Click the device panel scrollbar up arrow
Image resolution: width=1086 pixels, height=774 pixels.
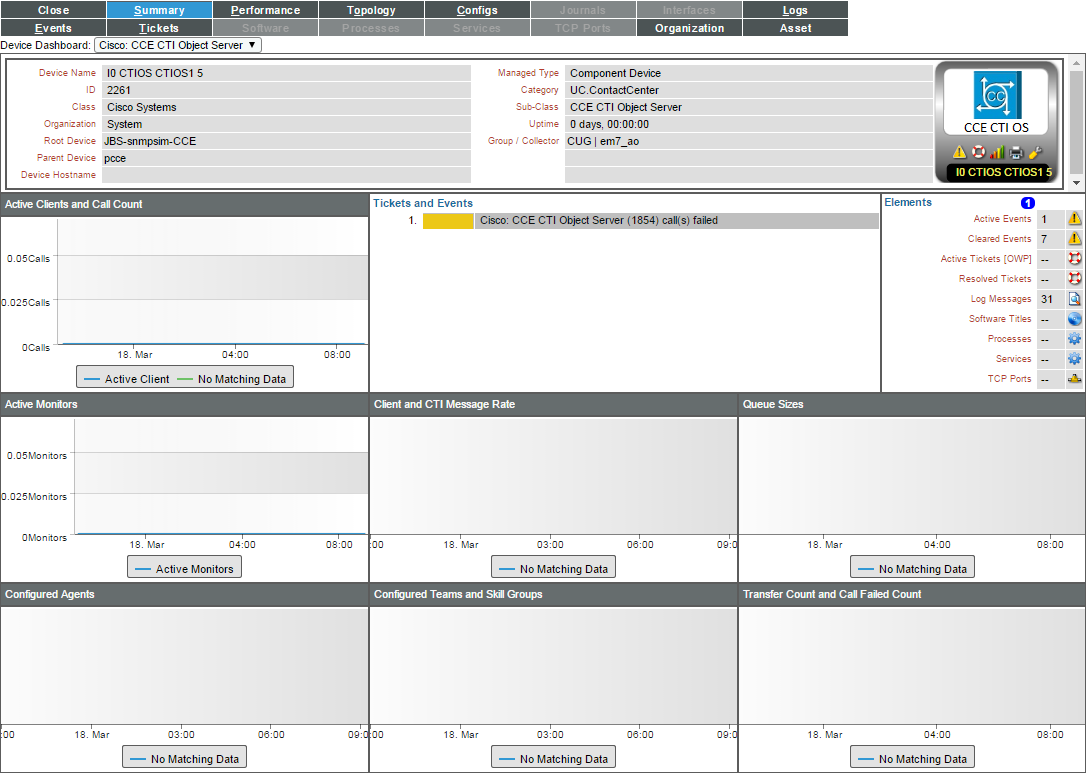1076,64
